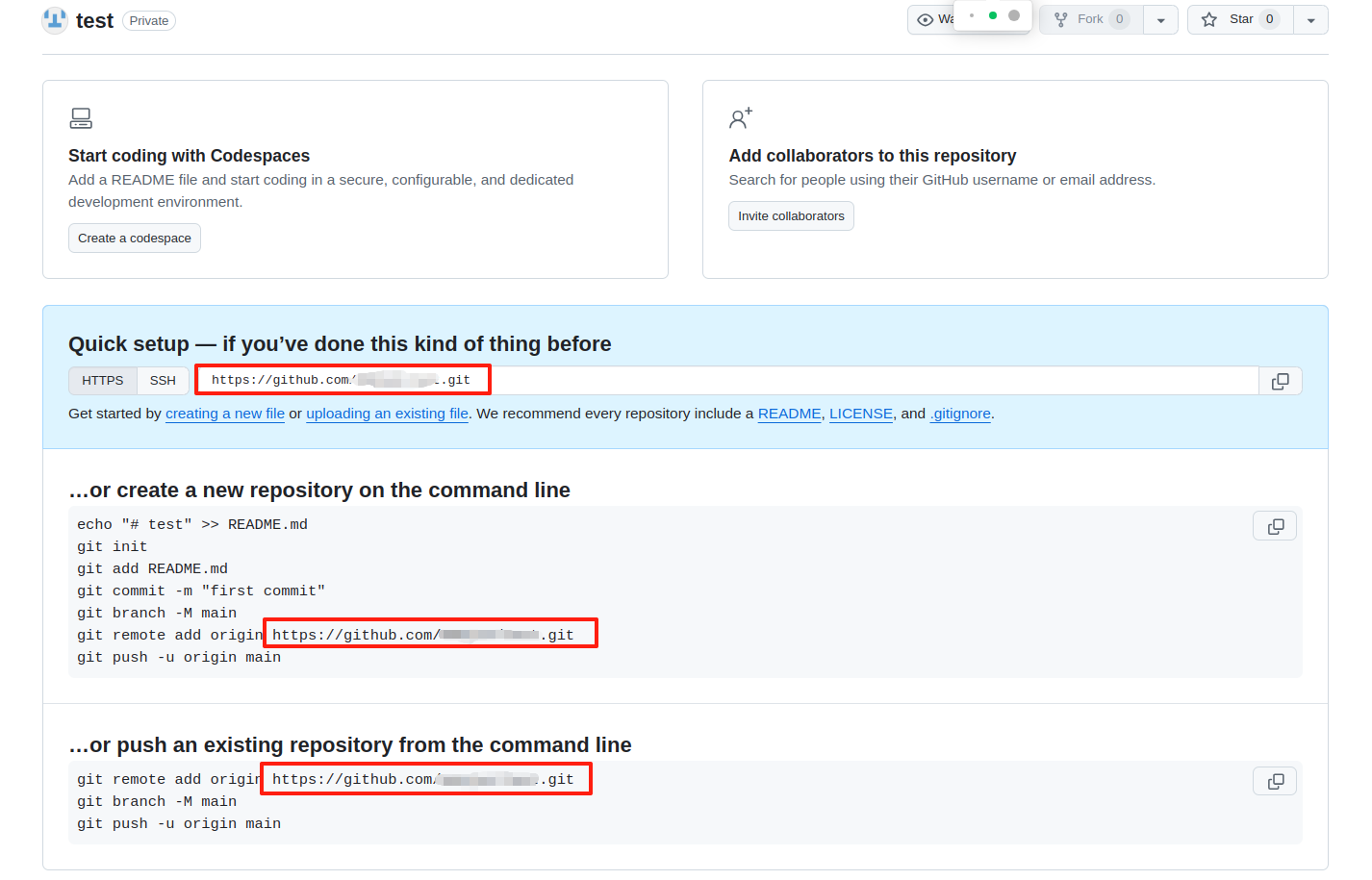Open the .gitignore link
Screen dimensions: 1372x880
960,414
